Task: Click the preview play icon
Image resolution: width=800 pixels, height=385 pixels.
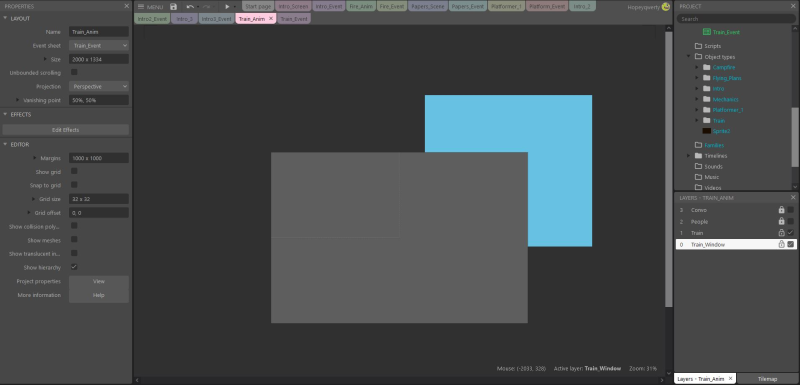Action: (x=227, y=7)
